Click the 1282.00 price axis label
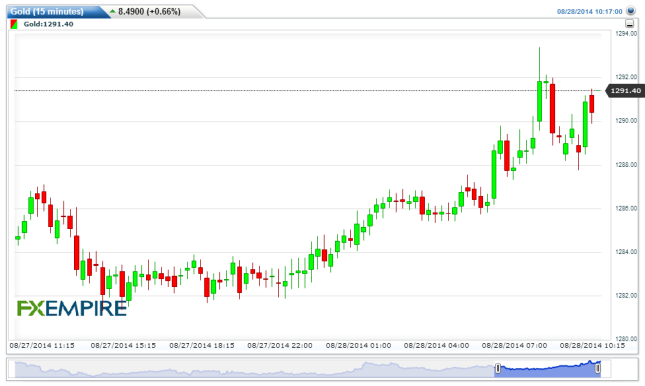The height and width of the screenshot is (386, 645). pyautogui.click(x=626, y=295)
